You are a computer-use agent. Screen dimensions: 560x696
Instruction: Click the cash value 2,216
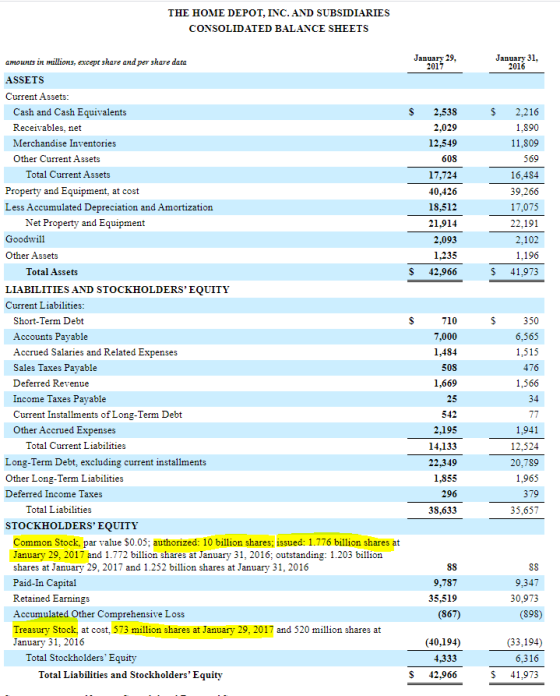click(527, 112)
